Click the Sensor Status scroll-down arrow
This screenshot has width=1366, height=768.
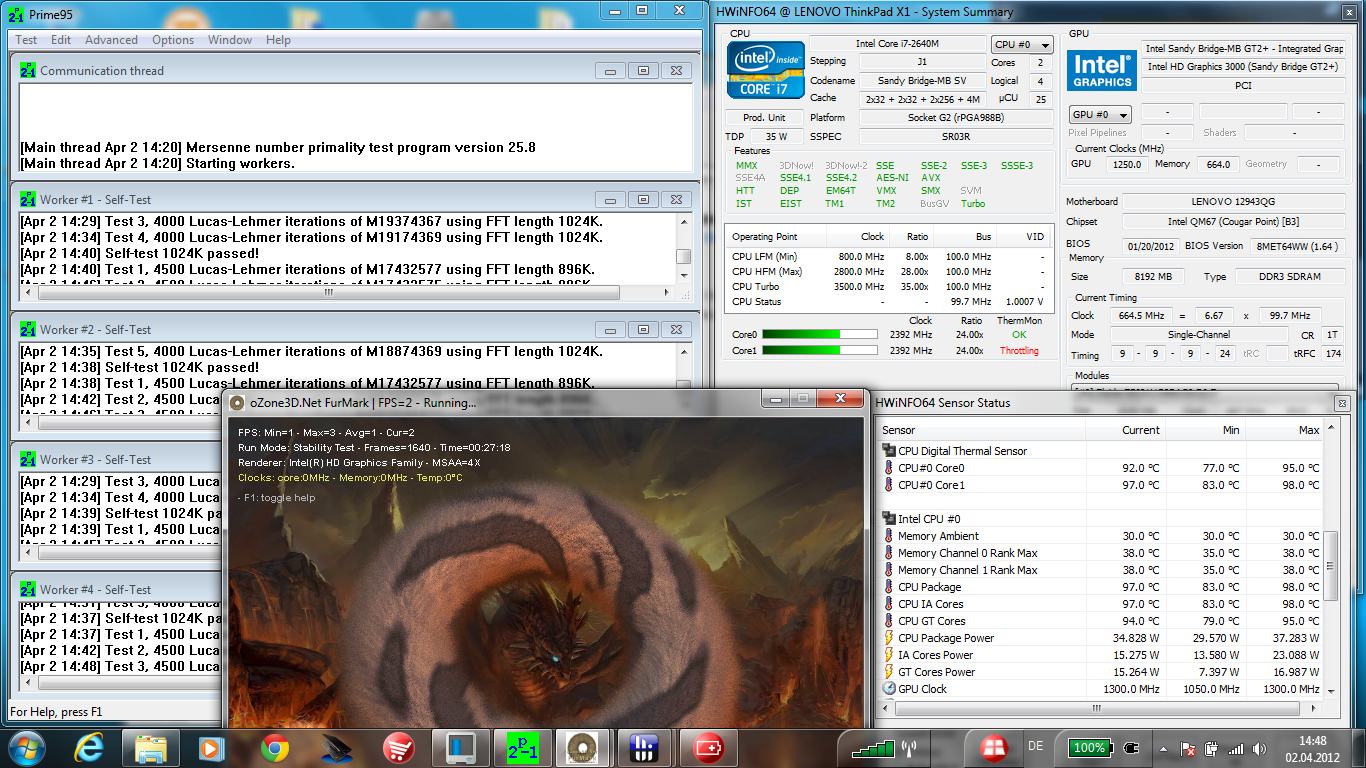click(1330, 690)
